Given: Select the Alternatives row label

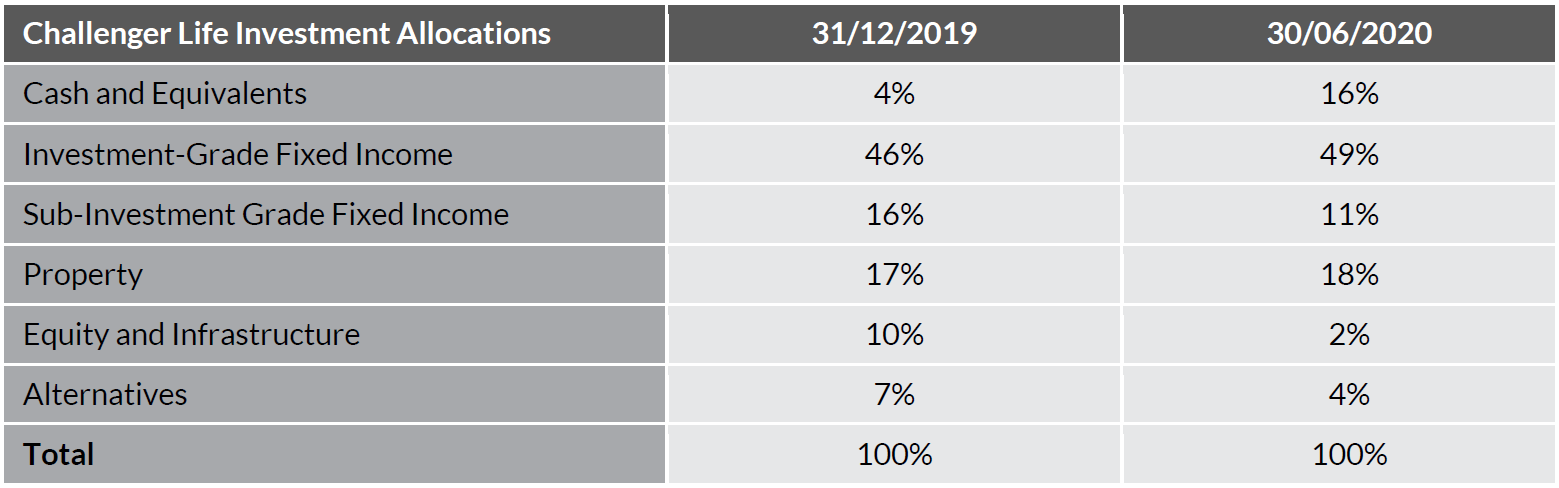Looking at the screenshot, I should pyautogui.click(x=105, y=394).
